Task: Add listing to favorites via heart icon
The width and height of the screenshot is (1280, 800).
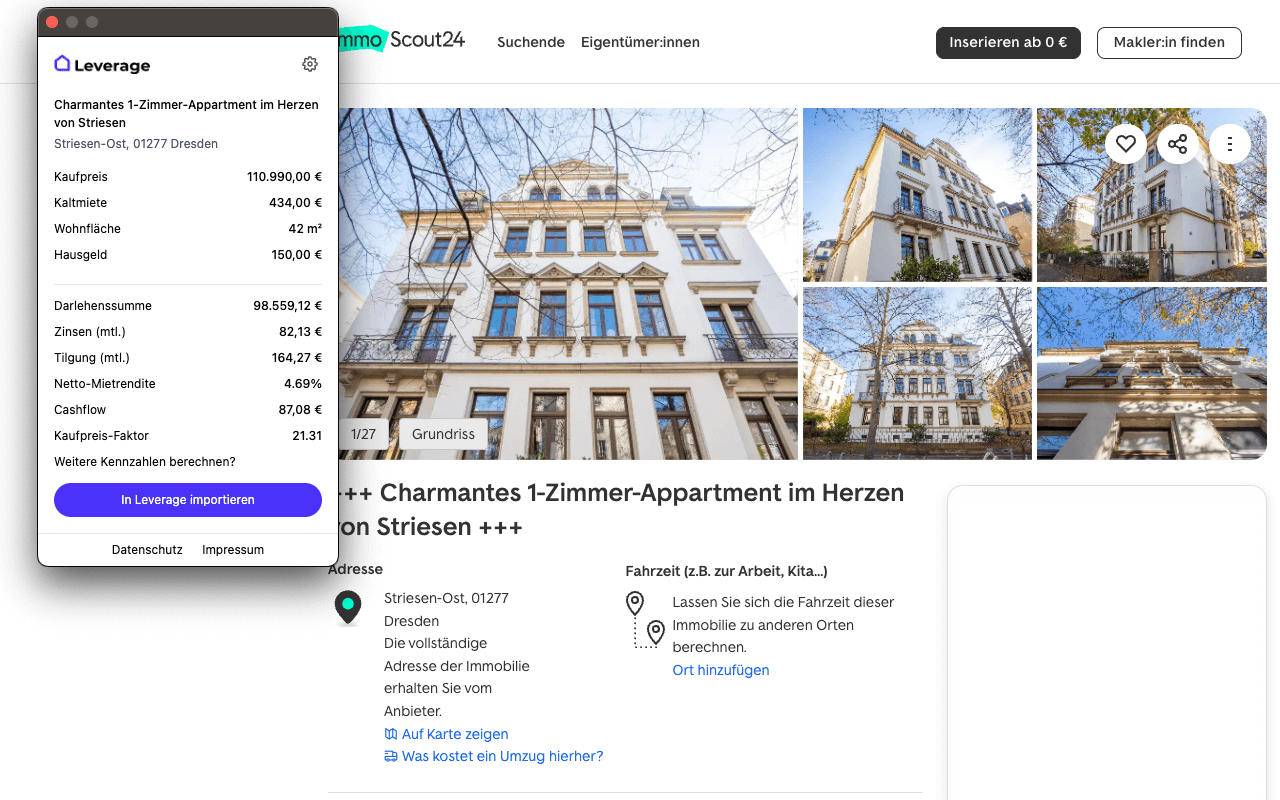Action: click(x=1126, y=143)
